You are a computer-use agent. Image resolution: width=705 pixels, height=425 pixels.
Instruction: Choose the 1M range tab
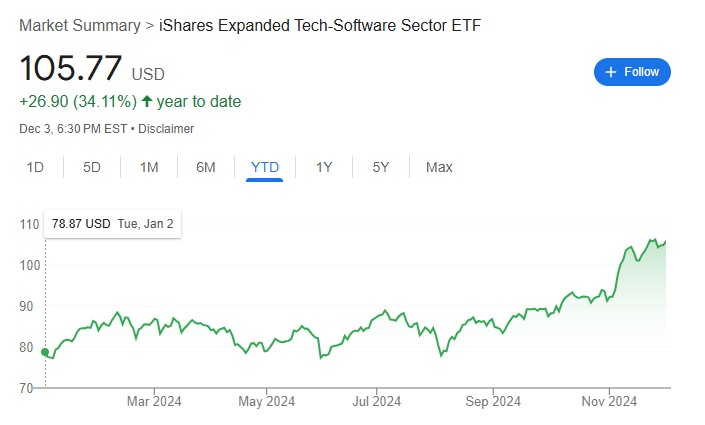(x=149, y=167)
